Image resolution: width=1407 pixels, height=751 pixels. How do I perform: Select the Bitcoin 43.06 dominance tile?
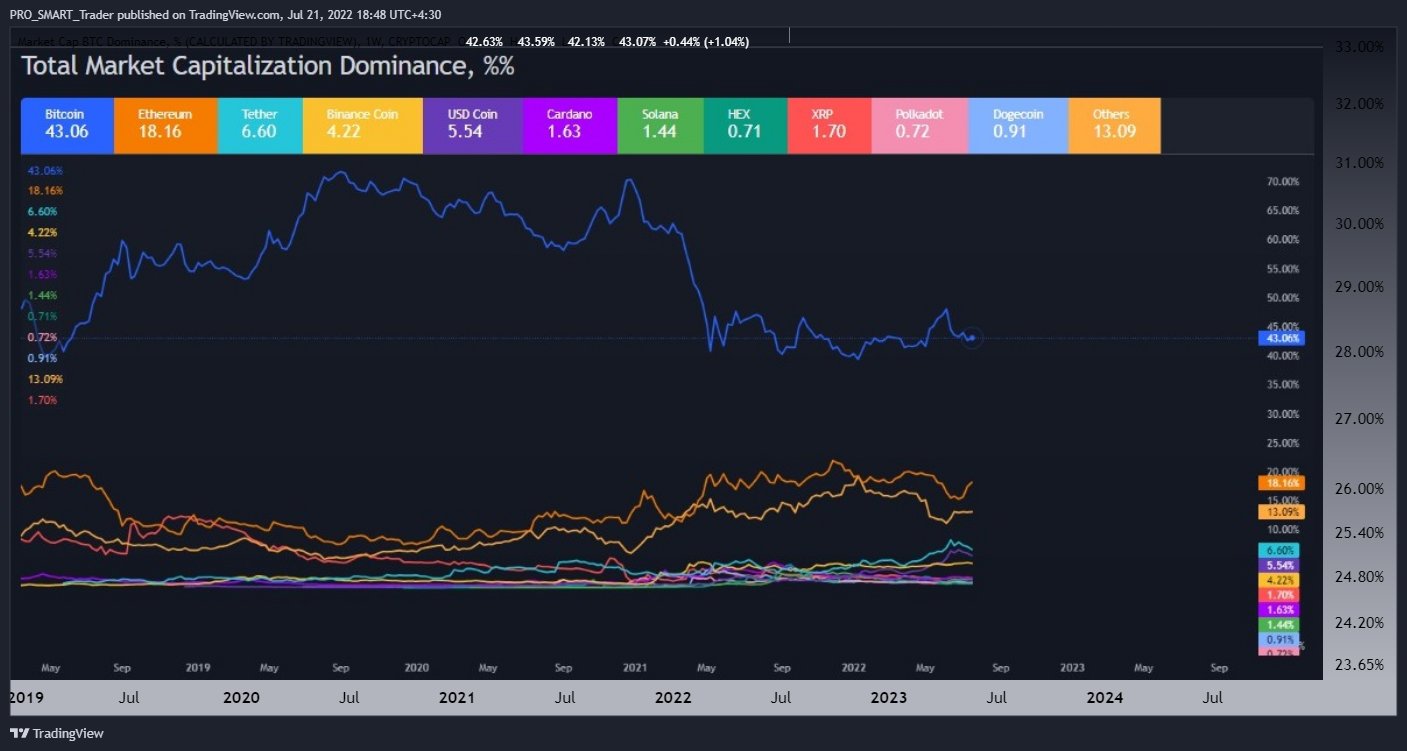[67, 125]
